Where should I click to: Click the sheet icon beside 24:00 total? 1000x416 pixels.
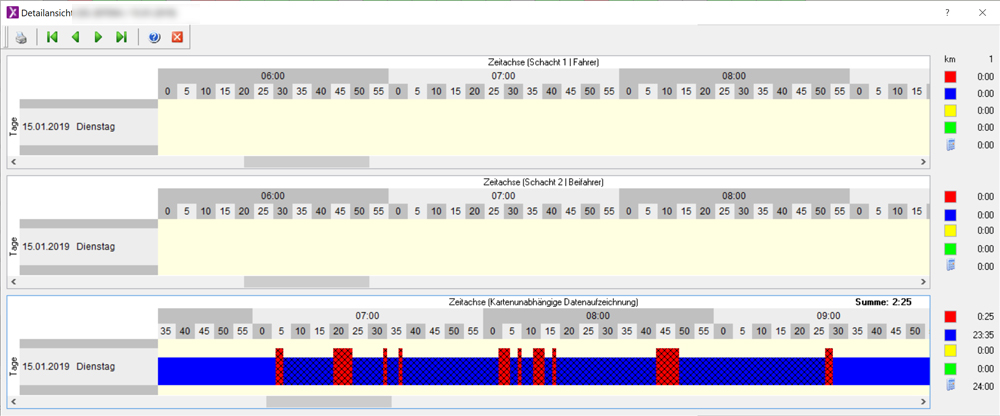point(951,385)
